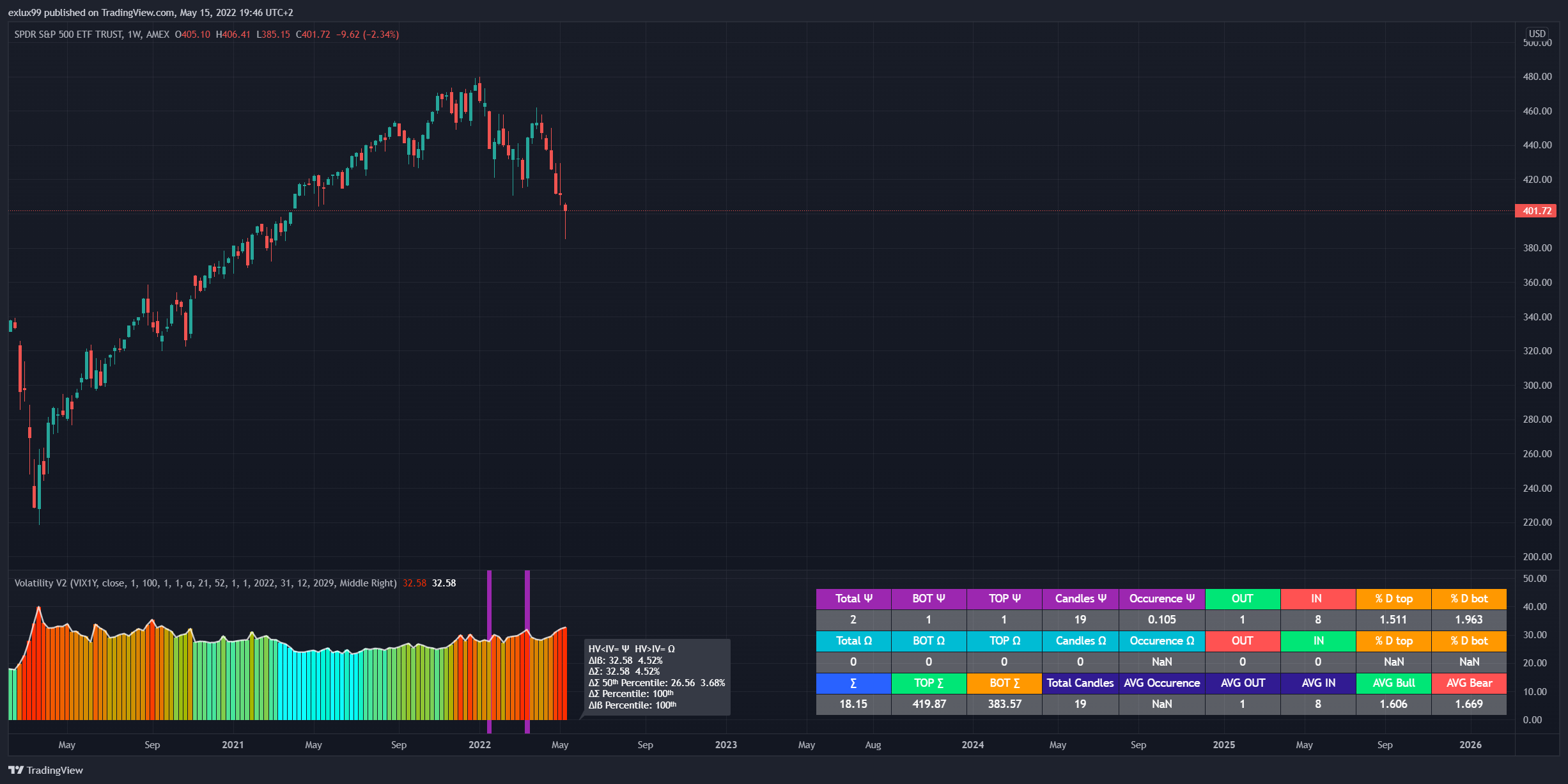
Task: Click the green OUT header cell
Action: pos(1243,599)
